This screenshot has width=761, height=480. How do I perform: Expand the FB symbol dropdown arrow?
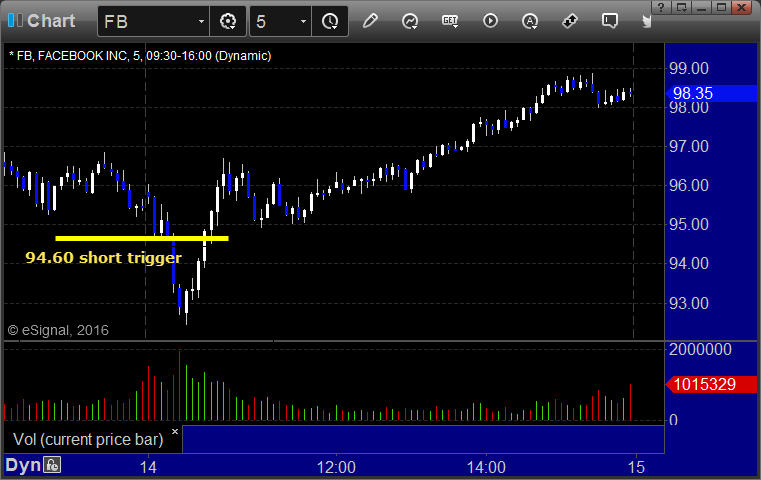(201, 21)
